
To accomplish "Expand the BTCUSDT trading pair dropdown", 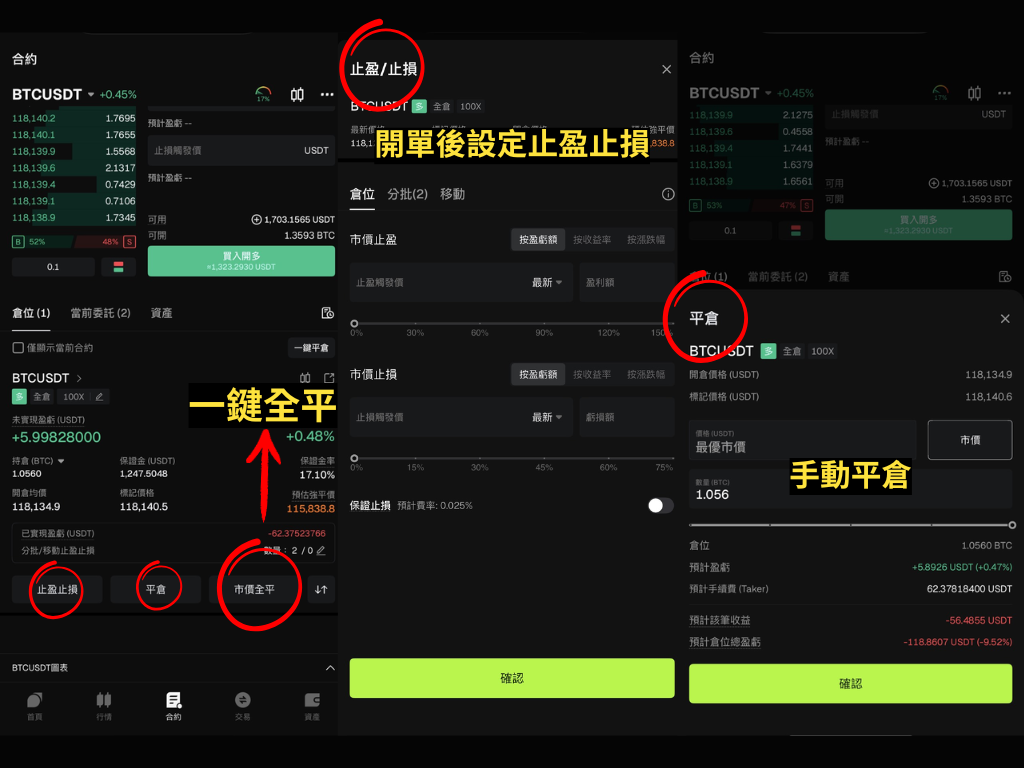I will (x=91, y=95).
